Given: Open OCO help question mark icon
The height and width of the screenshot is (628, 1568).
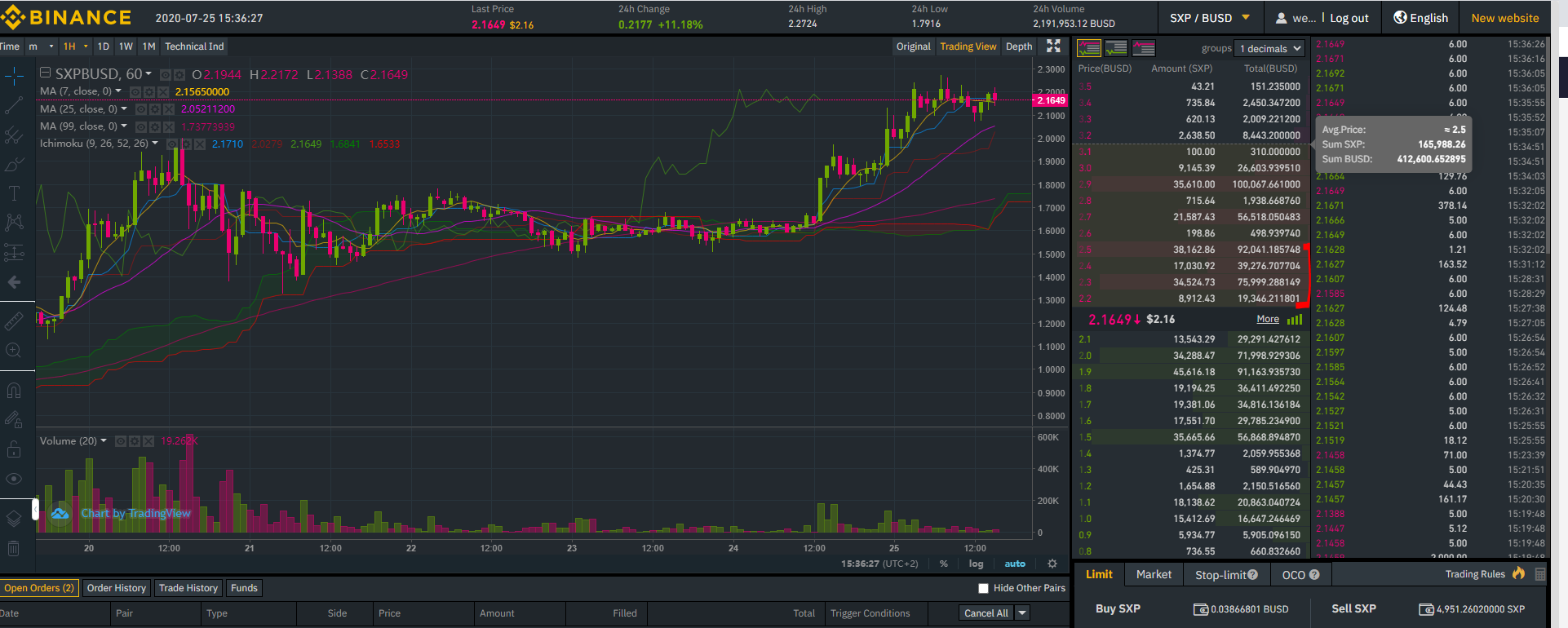Looking at the screenshot, I should point(1314,575).
